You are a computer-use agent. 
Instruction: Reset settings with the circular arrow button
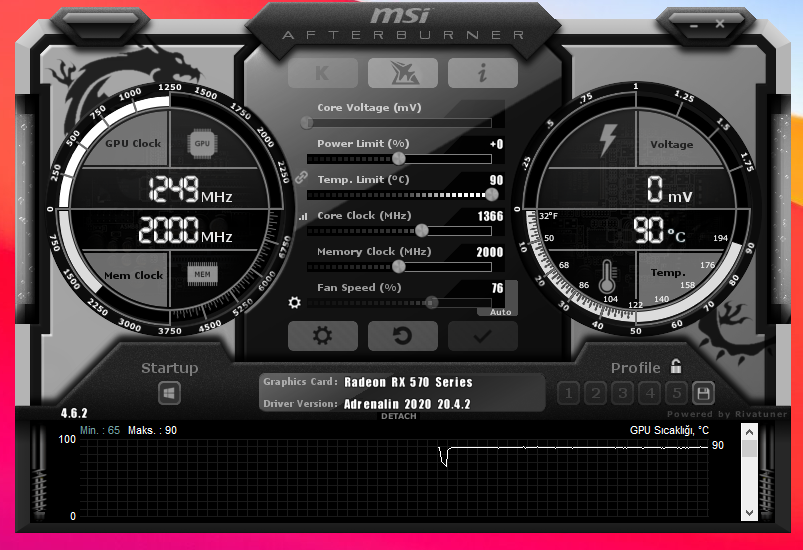[403, 336]
